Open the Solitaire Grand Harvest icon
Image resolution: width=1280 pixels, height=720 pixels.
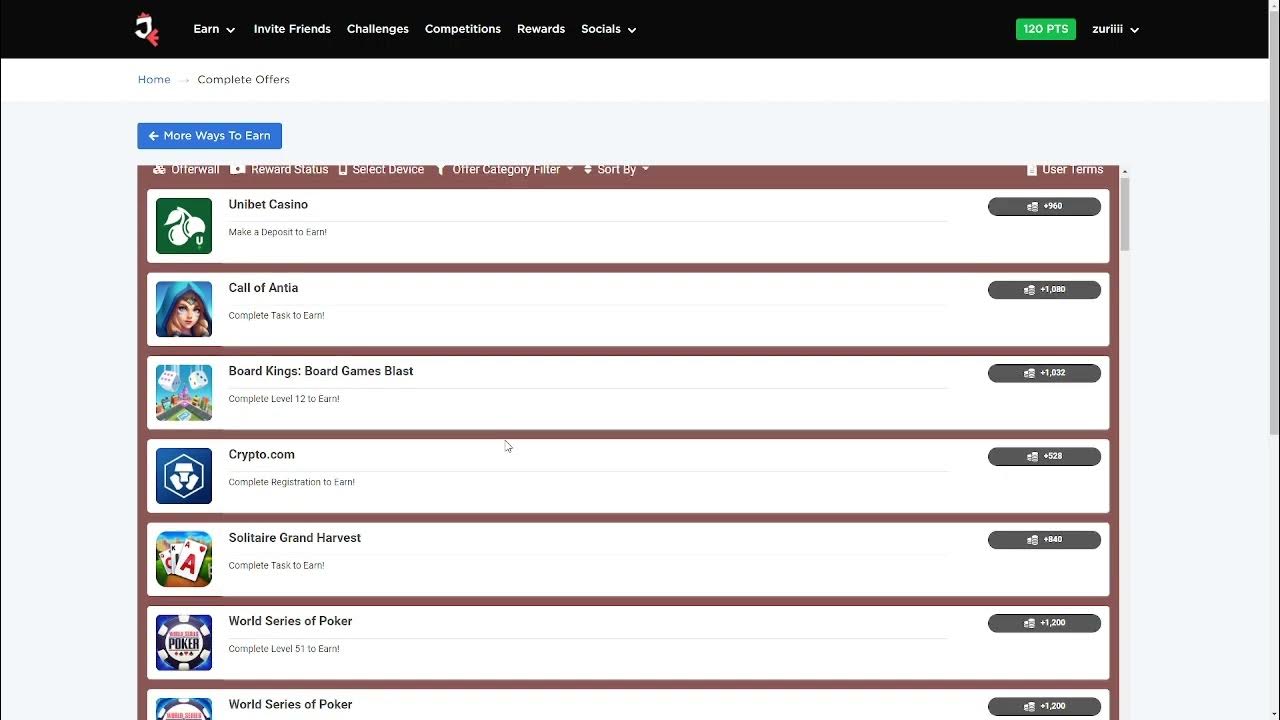point(184,559)
